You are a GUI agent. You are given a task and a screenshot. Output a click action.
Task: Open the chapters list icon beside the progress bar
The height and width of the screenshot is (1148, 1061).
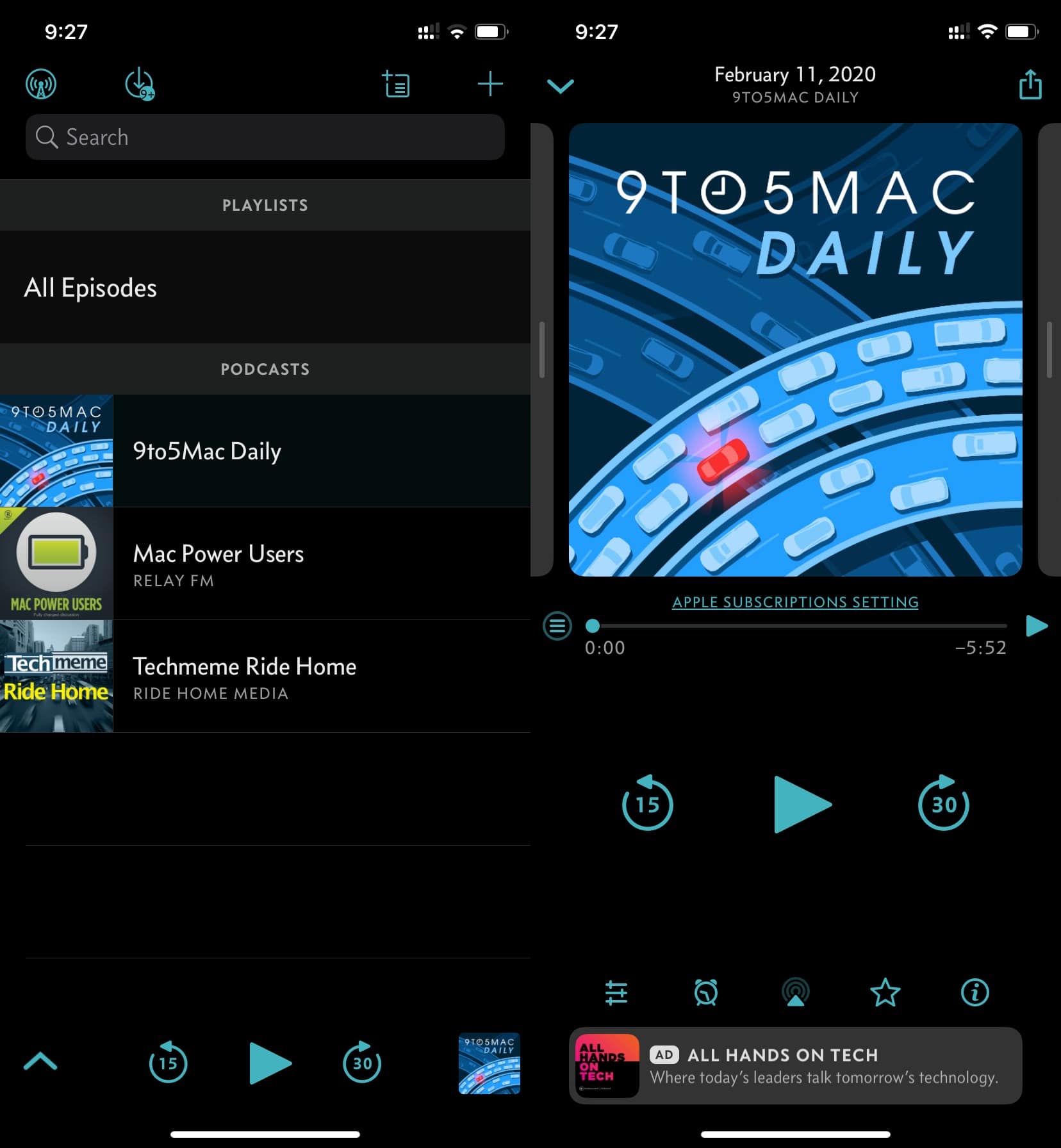(557, 626)
